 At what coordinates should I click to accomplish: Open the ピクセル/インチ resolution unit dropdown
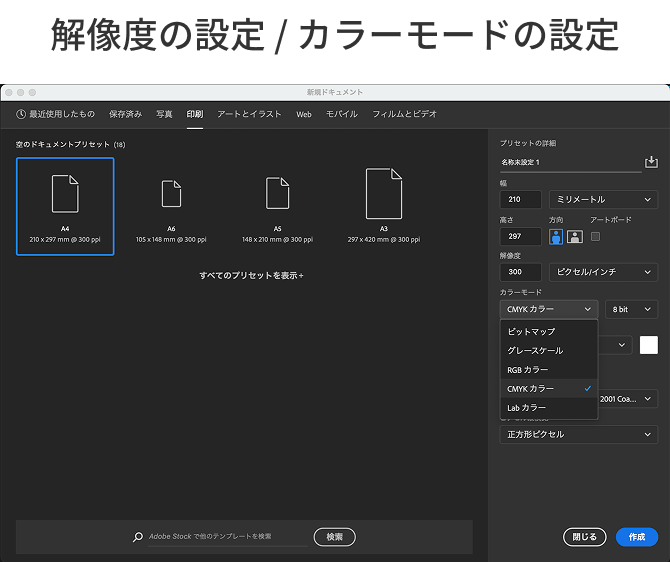point(603,272)
